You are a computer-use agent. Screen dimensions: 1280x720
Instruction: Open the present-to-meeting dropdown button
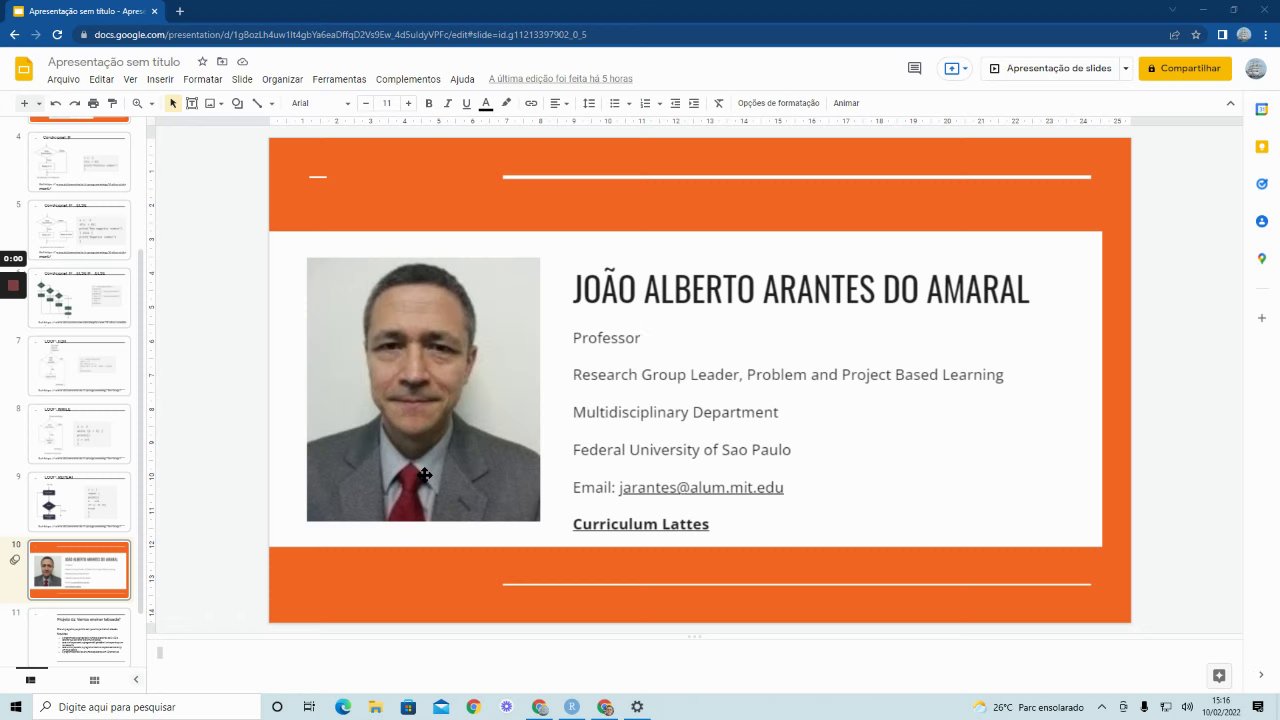click(956, 68)
